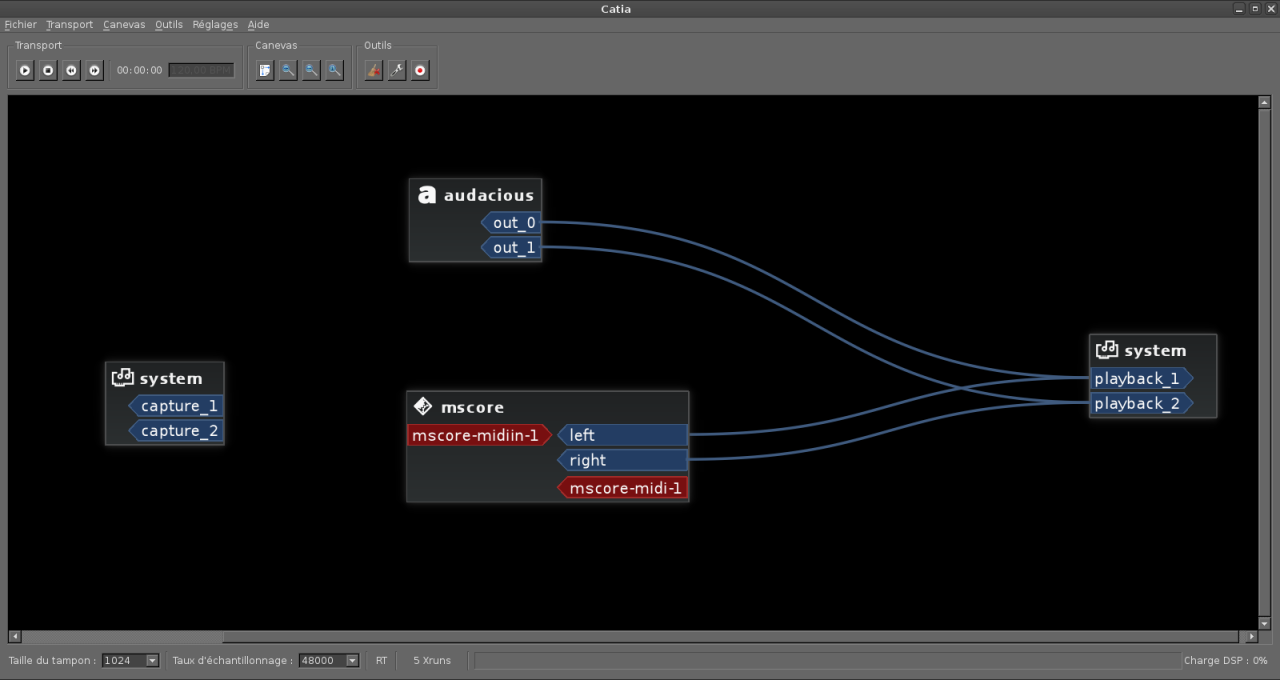1280x680 pixels.
Task: Select system capture_2 port
Action: click(x=175, y=431)
